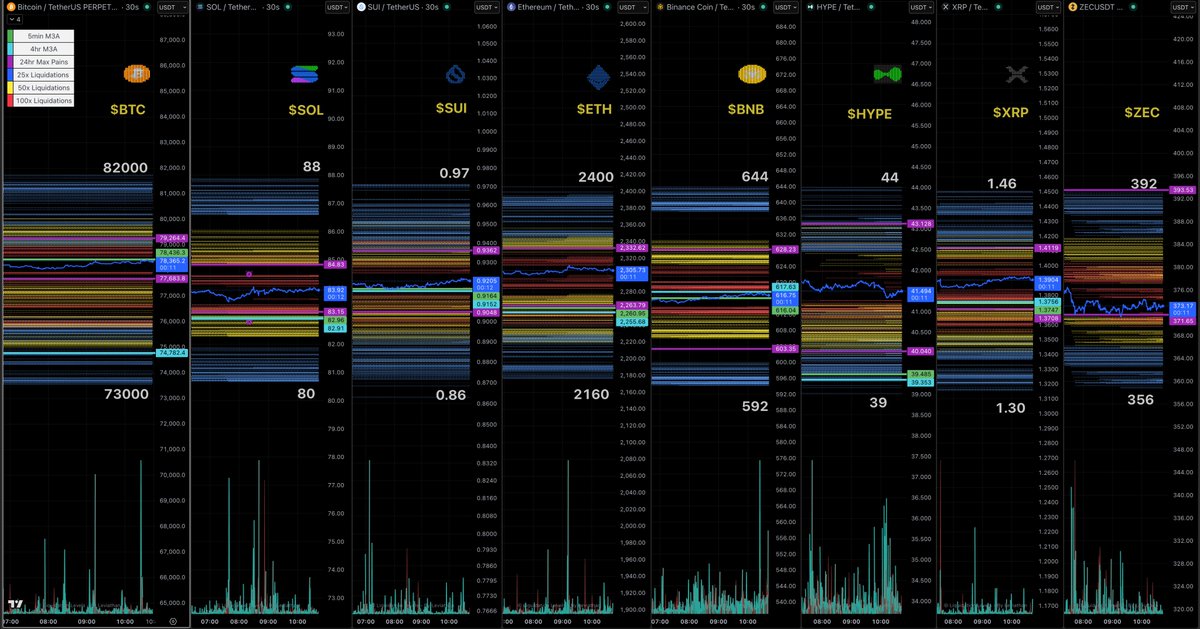Screen dimensions: 1200x629
Task: Click the XRP symbol icon in the XRP chart header
Action: click(946, 6)
